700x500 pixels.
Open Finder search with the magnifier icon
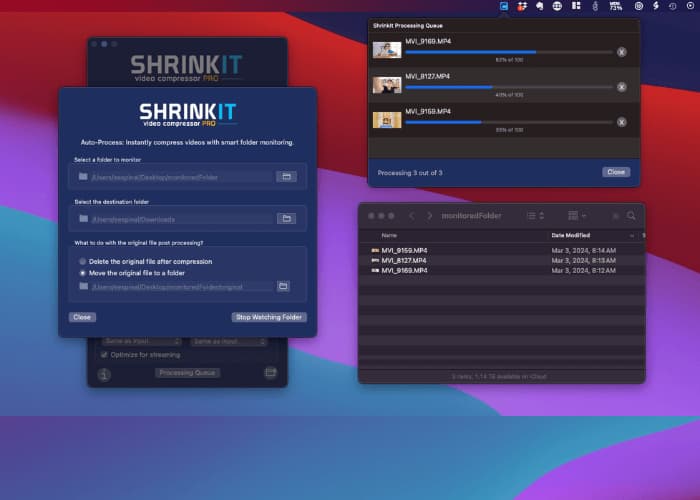(x=631, y=216)
